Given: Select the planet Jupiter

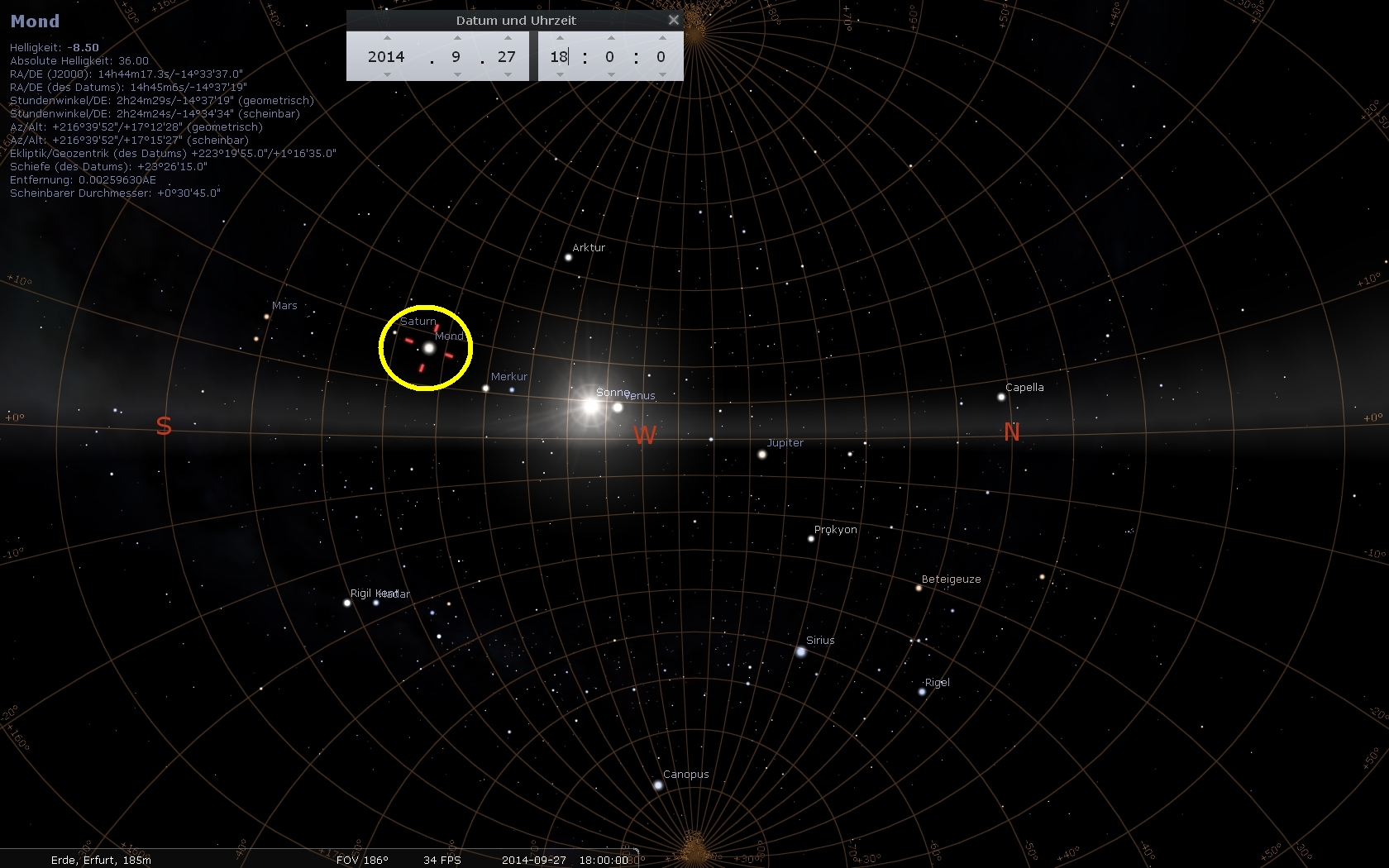Looking at the screenshot, I should pos(762,454).
